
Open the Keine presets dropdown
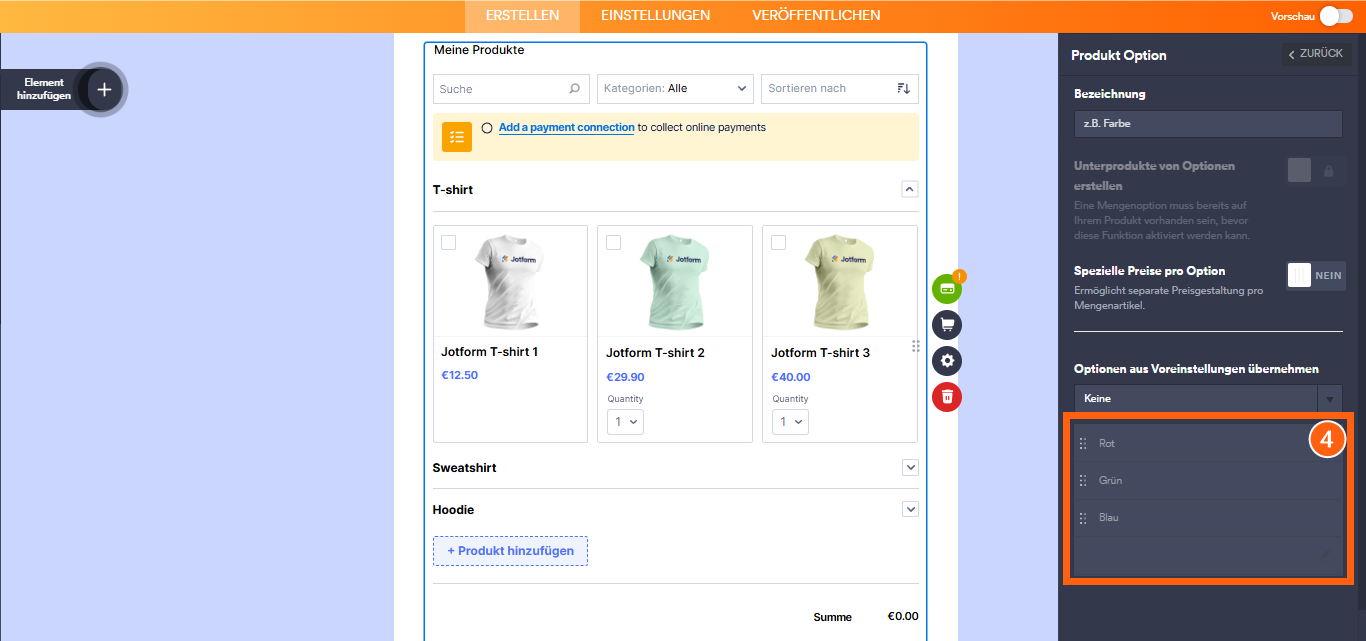[1207, 397]
